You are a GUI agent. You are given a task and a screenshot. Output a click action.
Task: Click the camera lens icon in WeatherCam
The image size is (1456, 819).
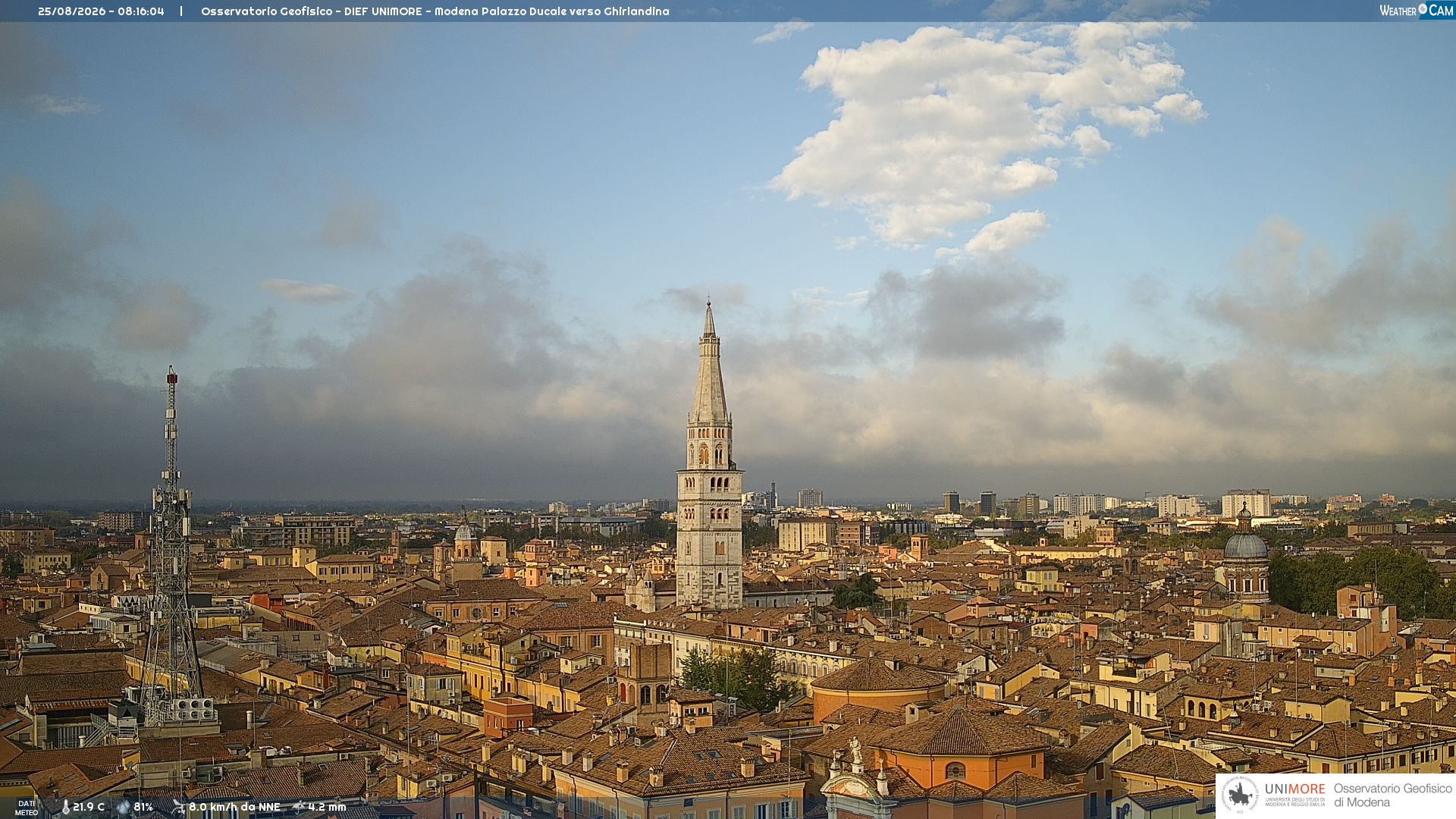(x=1423, y=9)
